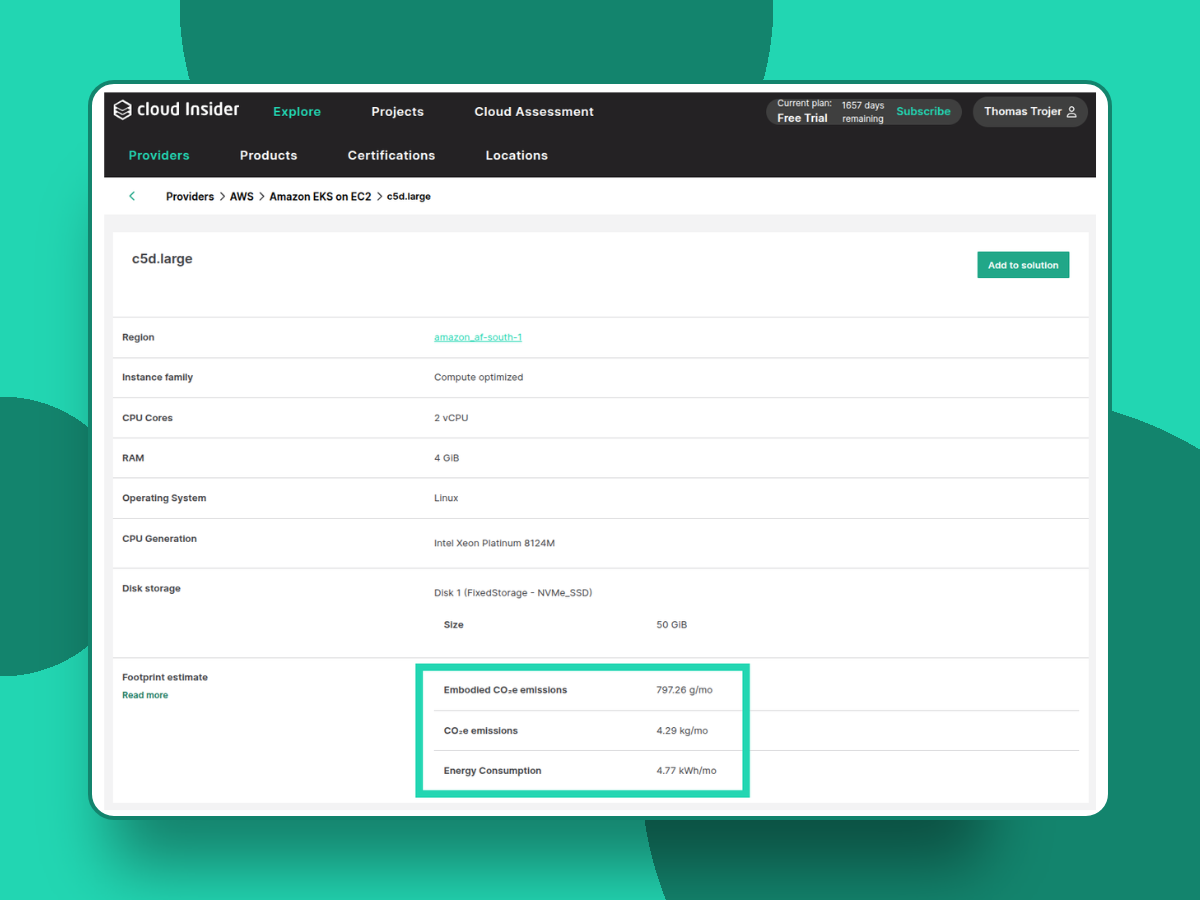Open the Explore menu
The height and width of the screenshot is (900, 1200).
pyautogui.click(x=297, y=112)
